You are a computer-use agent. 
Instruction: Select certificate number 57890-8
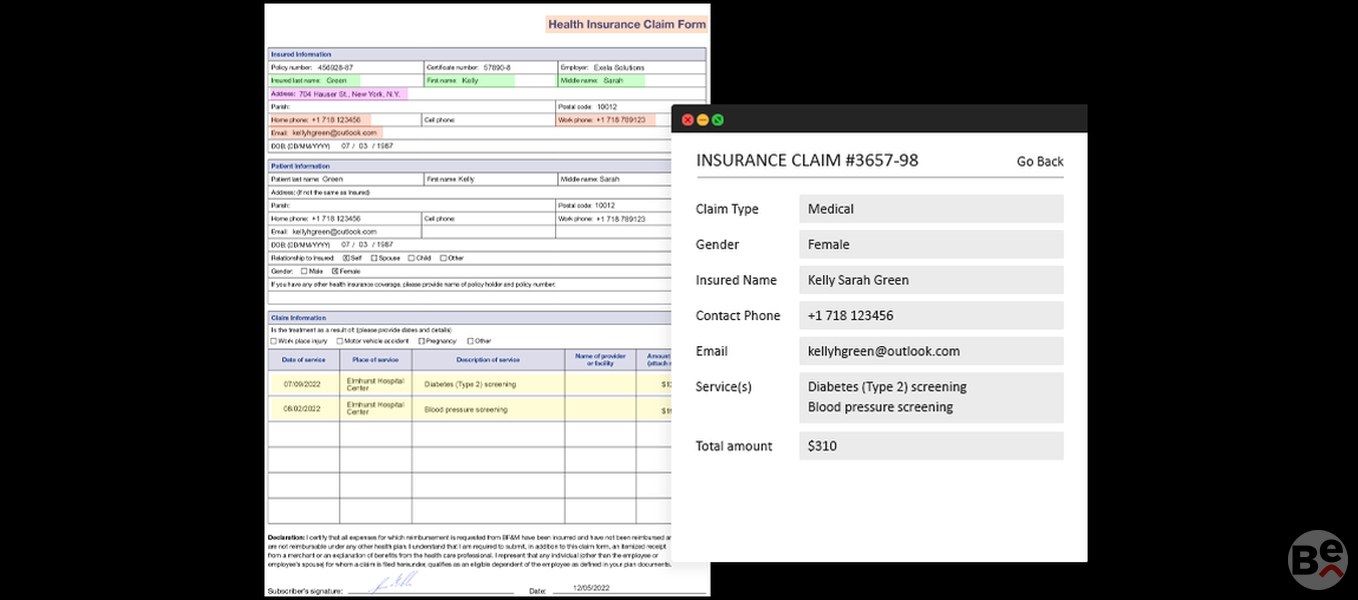click(x=497, y=67)
